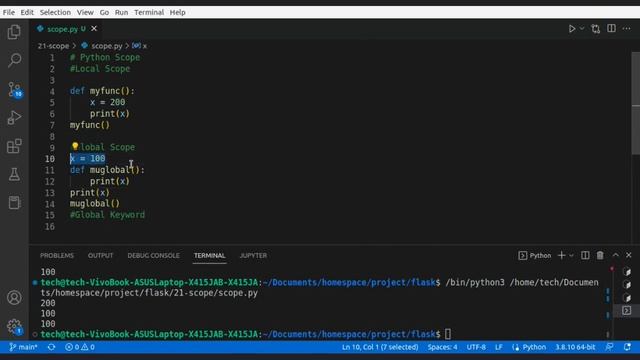The image size is (640, 360).
Task: Open terminal launch profile dropdown arrow
Action: [x=571, y=256]
